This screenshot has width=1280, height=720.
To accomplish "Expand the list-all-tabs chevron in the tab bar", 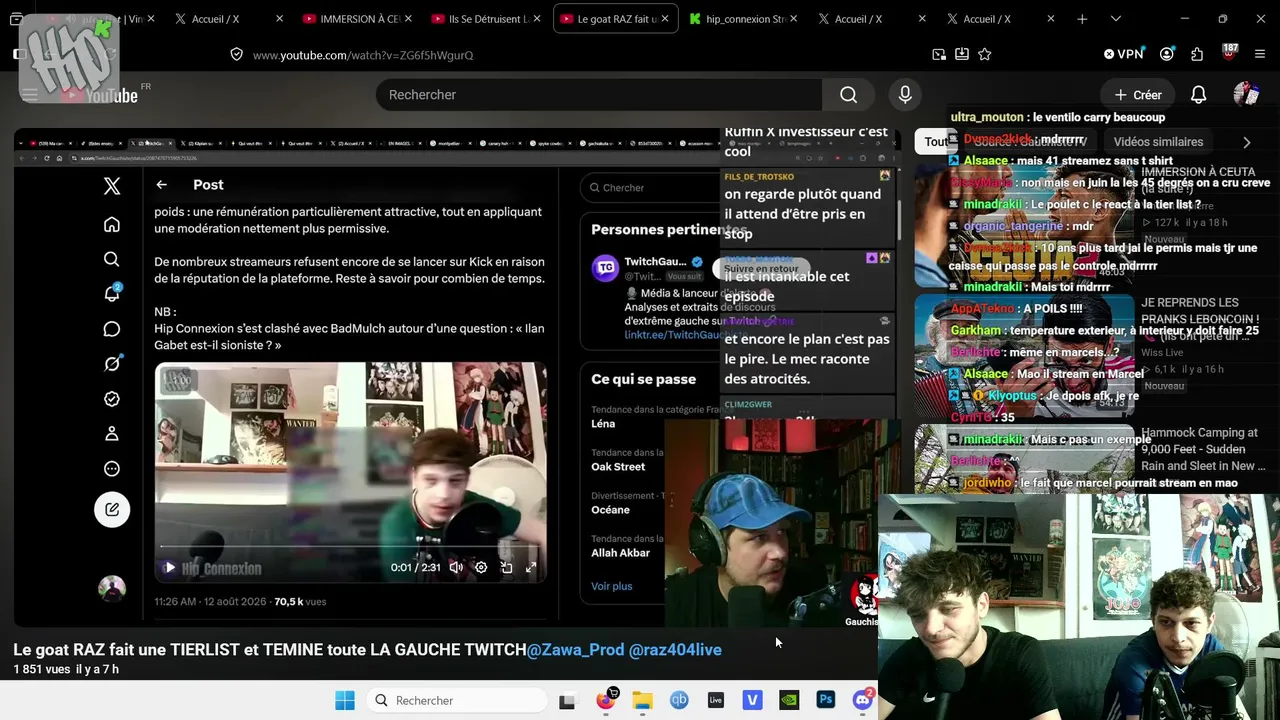I will pyautogui.click(x=1115, y=19).
